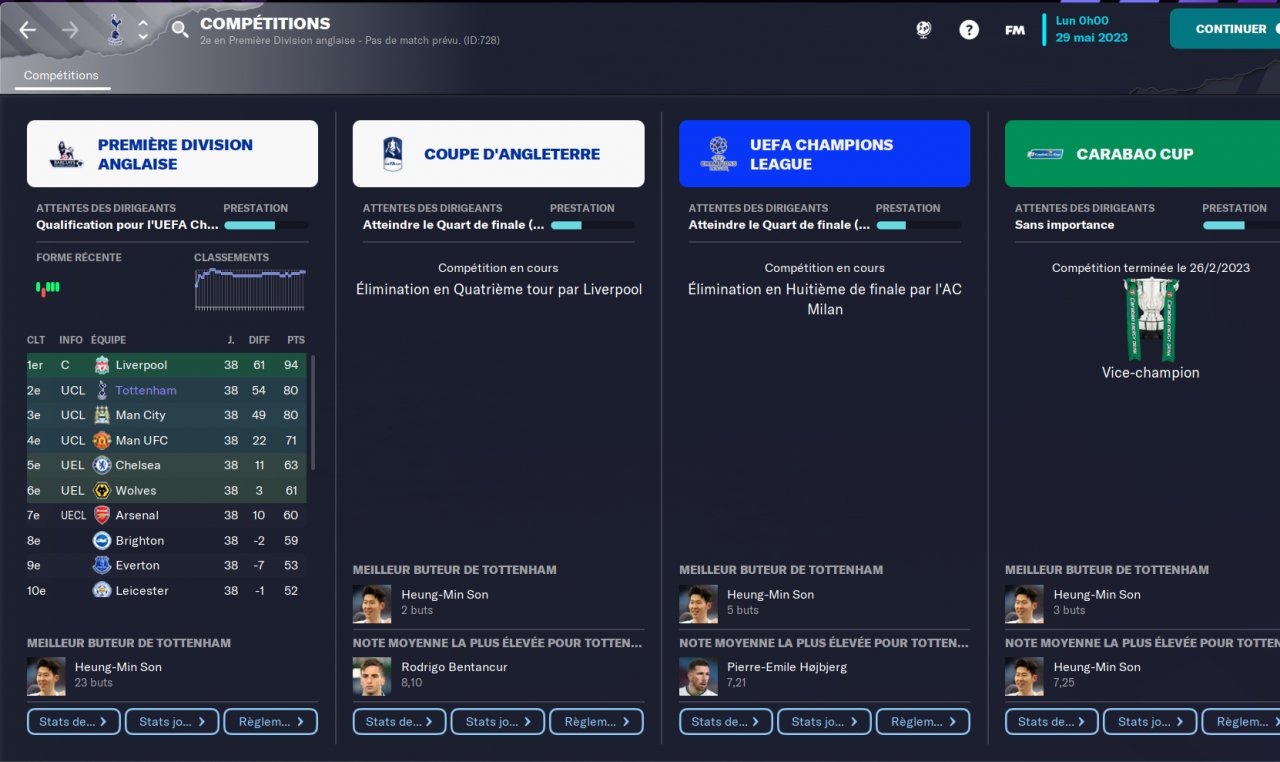Open the world football icon in the top bar
The height and width of the screenshot is (762, 1280).
pyautogui.click(x=924, y=30)
